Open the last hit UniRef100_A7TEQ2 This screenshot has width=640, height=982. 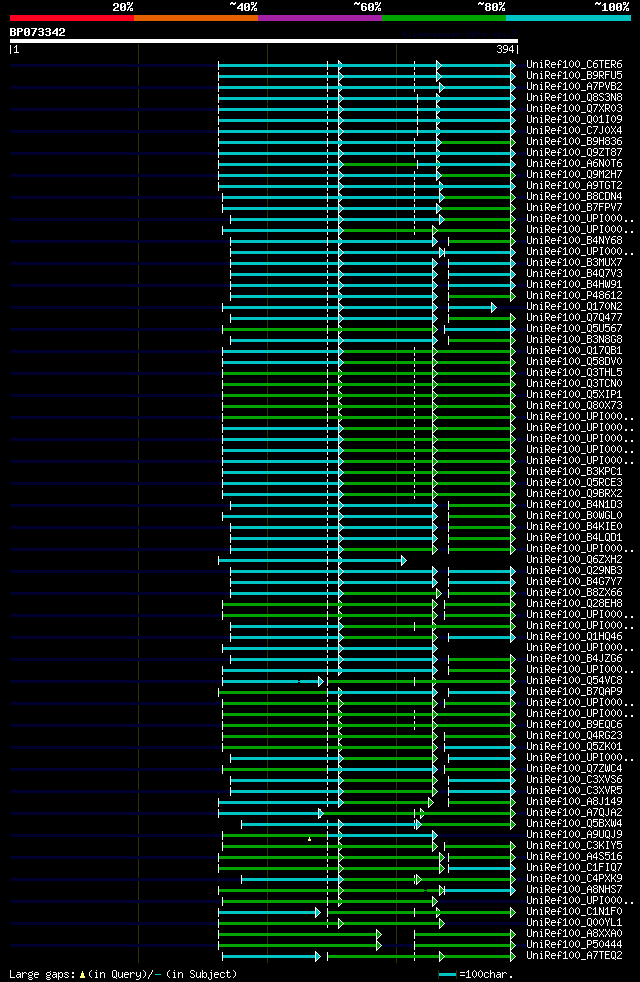click(574, 956)
